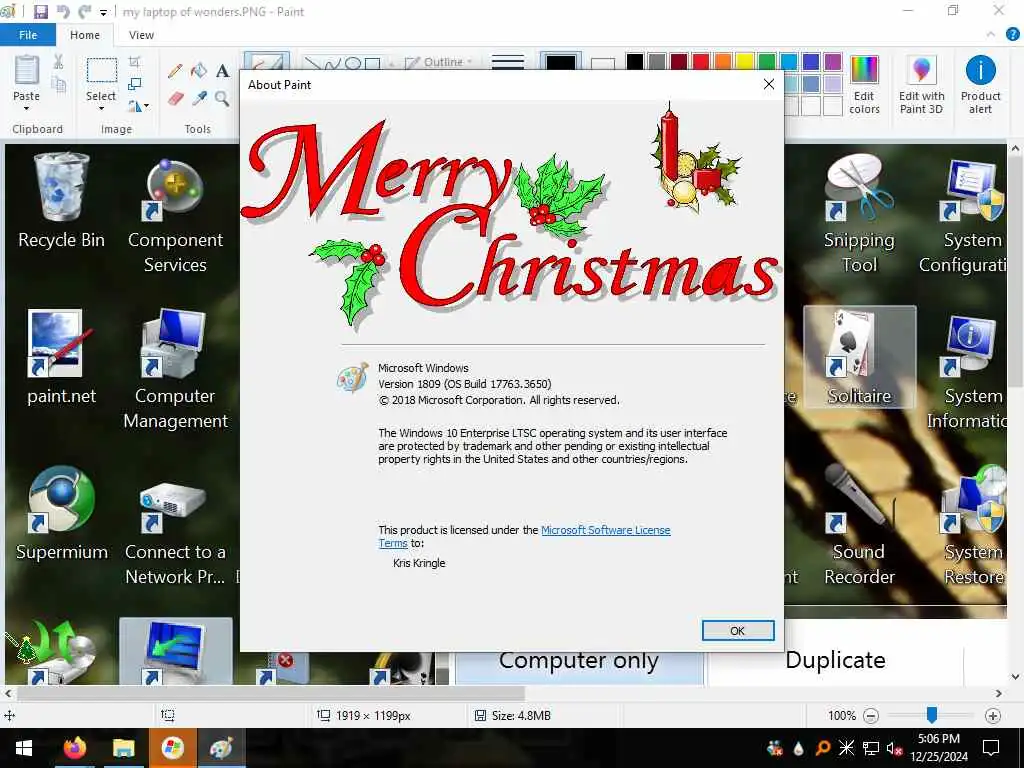Click the Redo arrow in title bar

(x=84, y=12)
